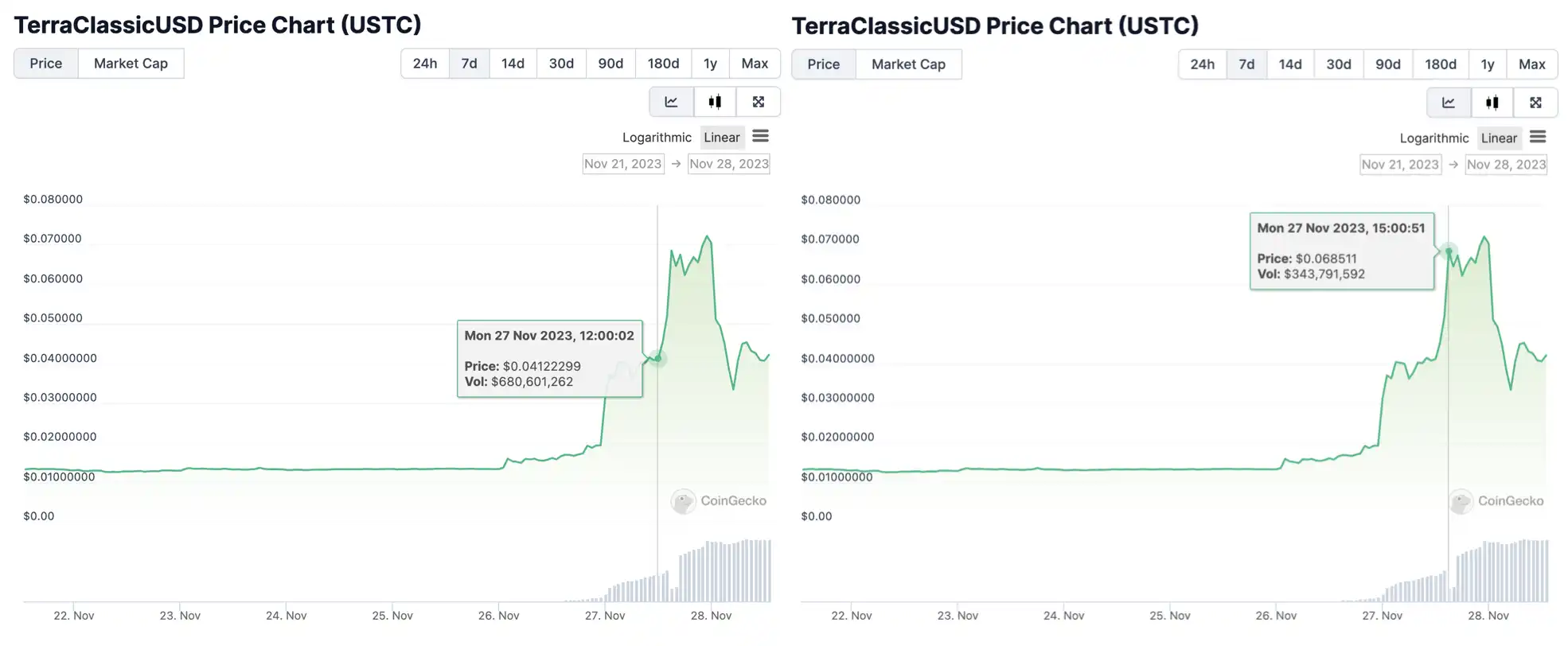Open left chart start date Nov 21, 2023

tap(623, 164)
